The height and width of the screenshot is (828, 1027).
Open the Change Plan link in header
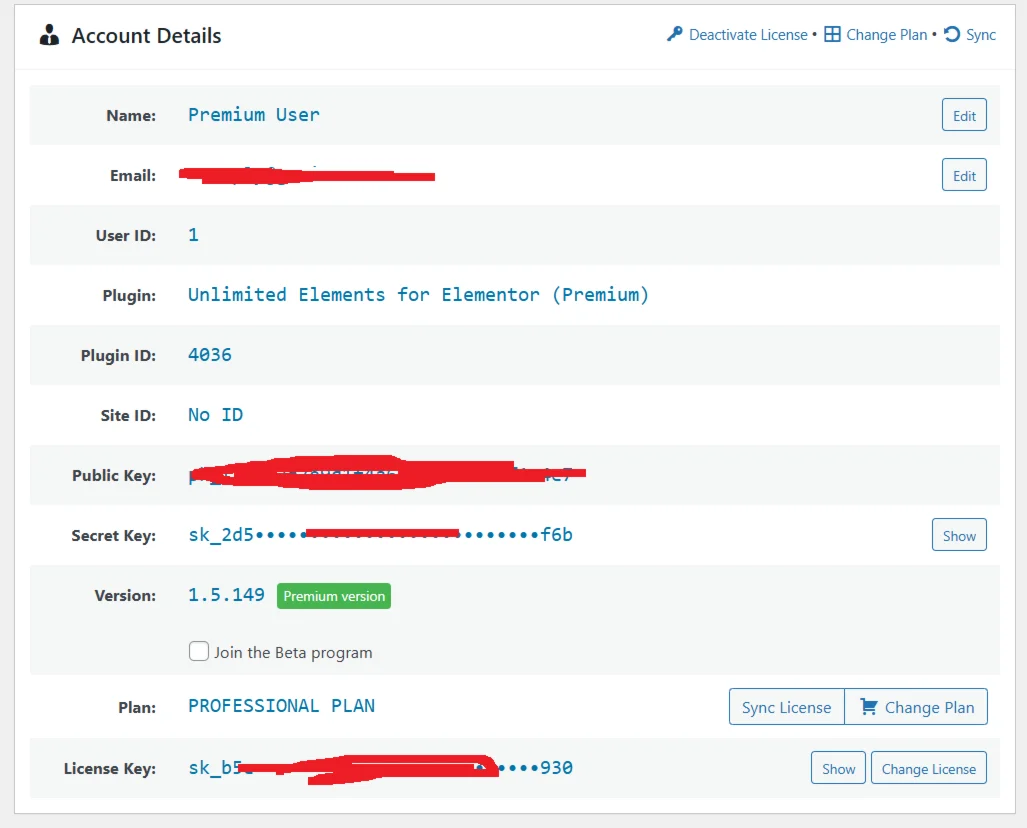click(x=886, y=35)
